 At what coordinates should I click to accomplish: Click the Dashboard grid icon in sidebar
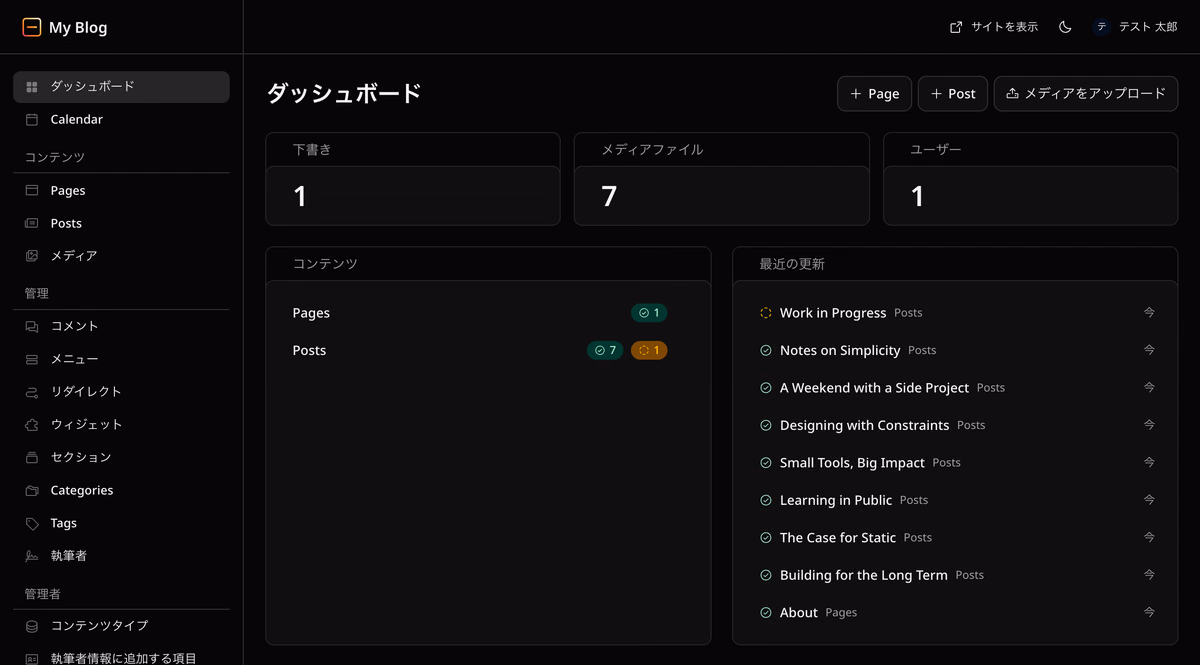coord(32,87)
